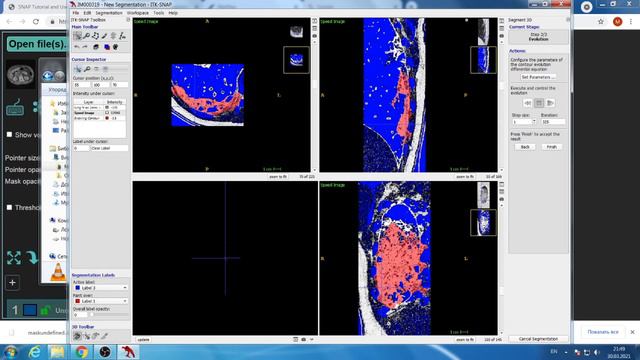This screenshot has height=360, width=640.
Task: Open the Workspace menu
Action: tap(138, 13)
